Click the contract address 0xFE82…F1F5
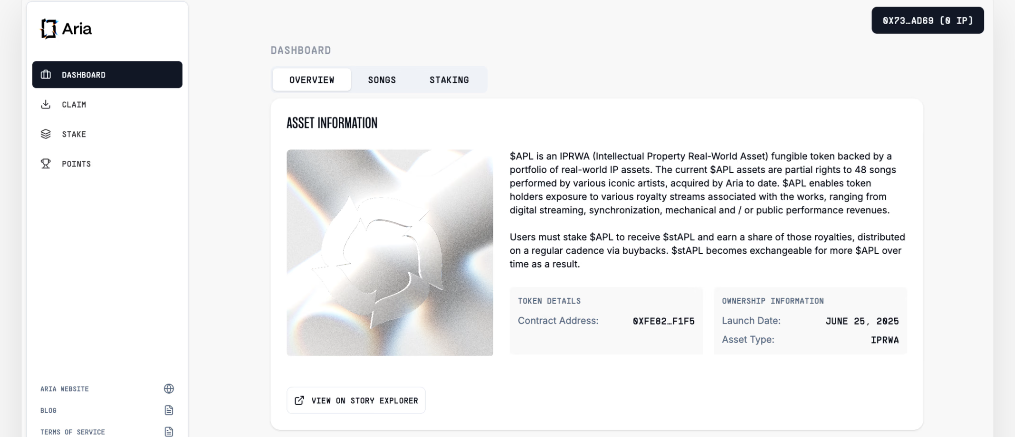Image resolution: width=1015 pixels, height=437 pixels. (x=663, y=321)
